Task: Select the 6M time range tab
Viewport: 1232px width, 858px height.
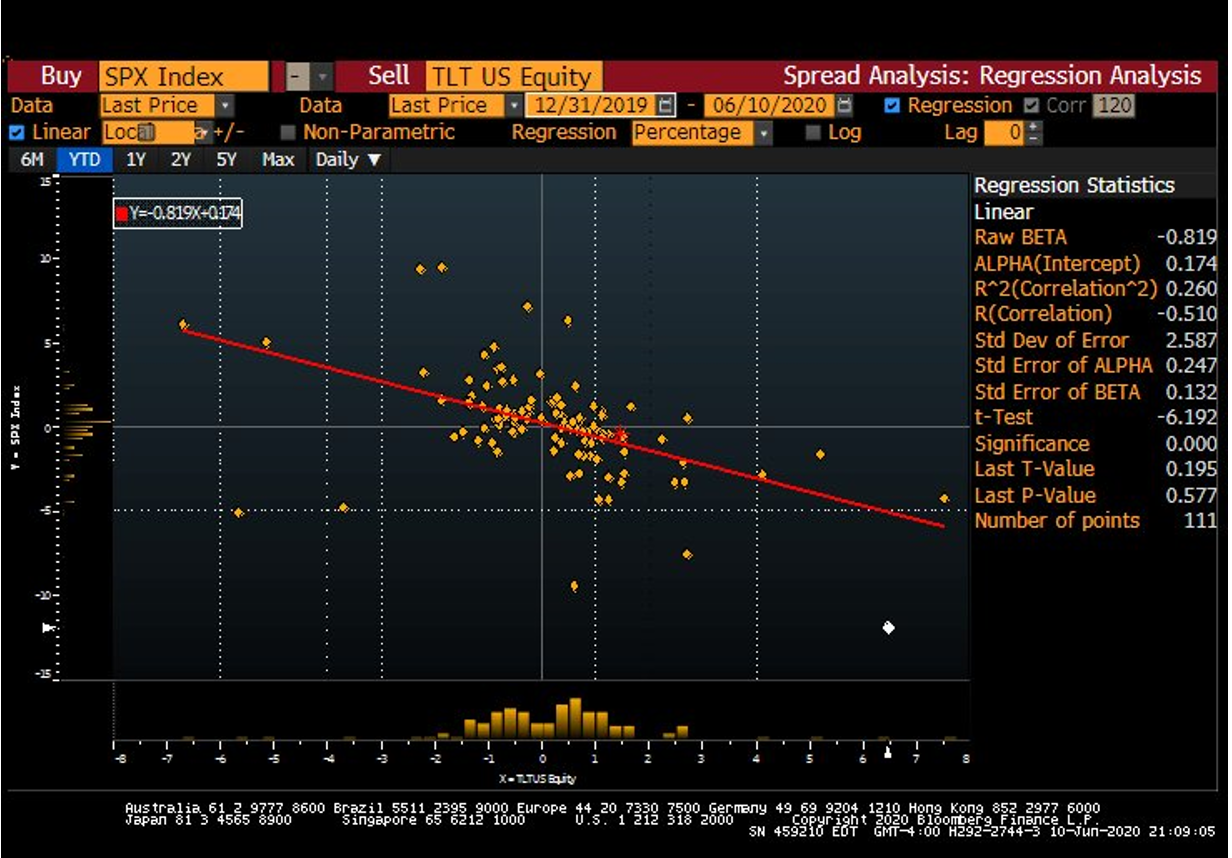Action: (x=32, y=160)
